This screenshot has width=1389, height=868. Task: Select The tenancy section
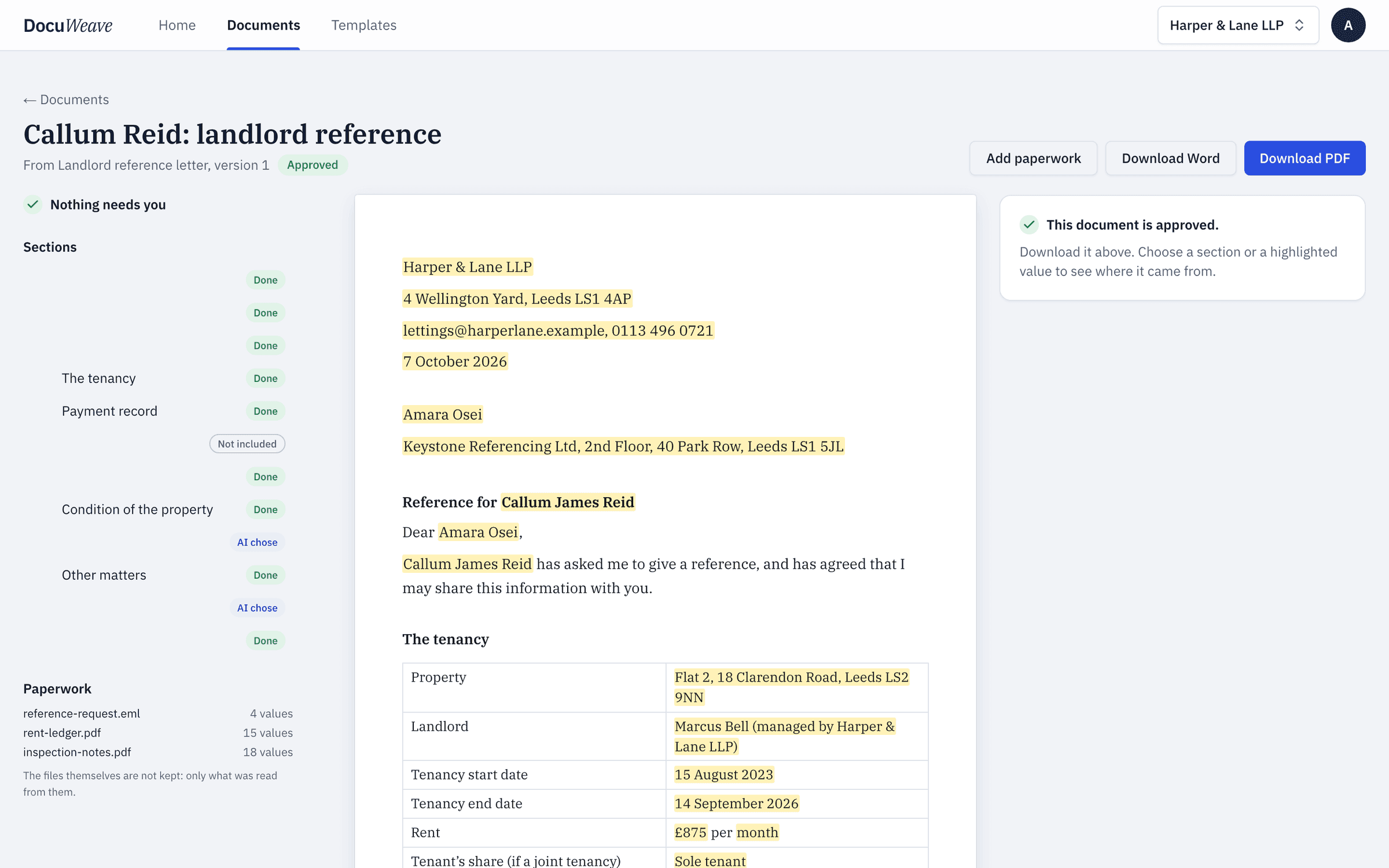(99, 378)
